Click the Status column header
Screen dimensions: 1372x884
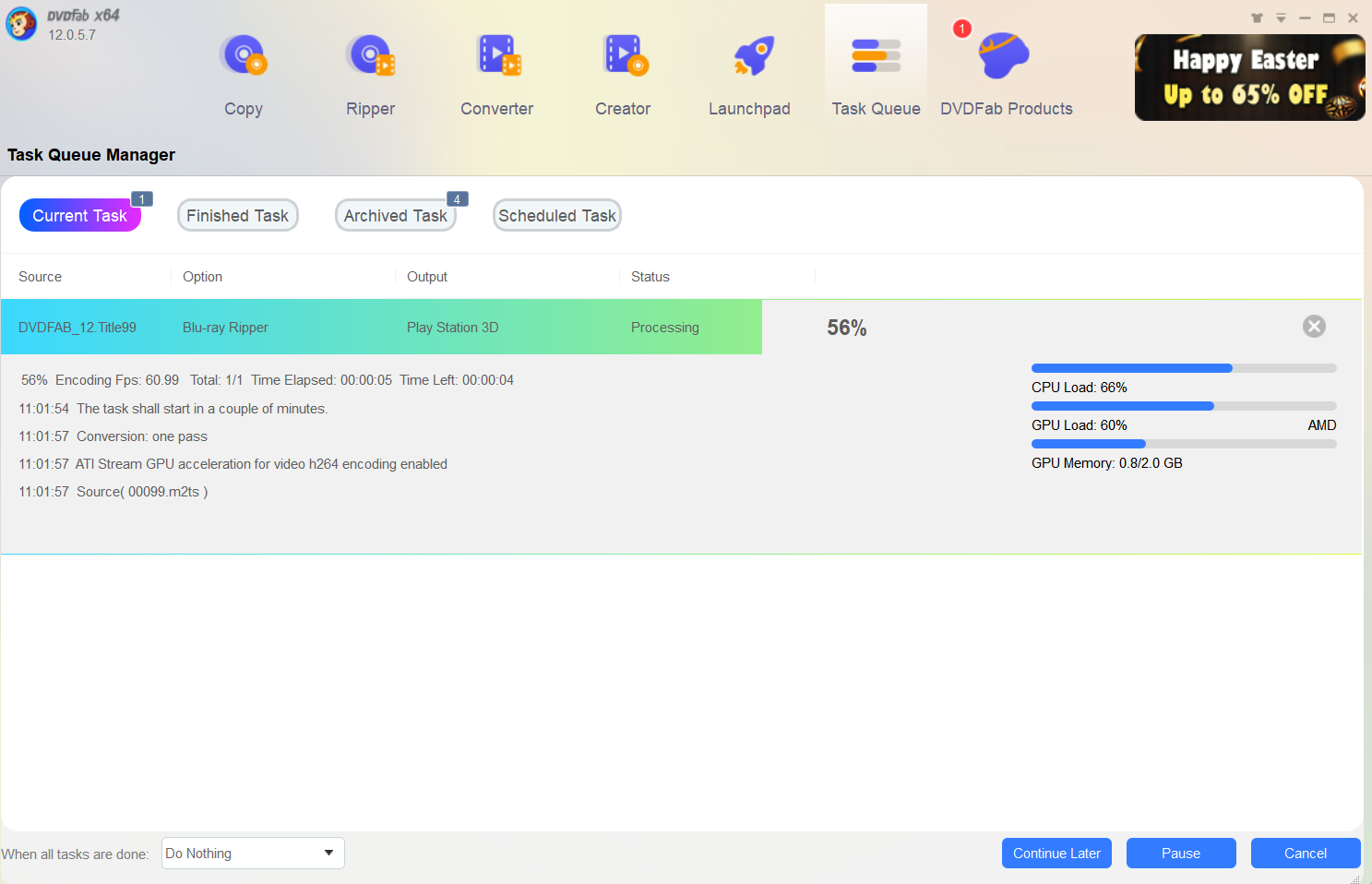pos(650,277)
